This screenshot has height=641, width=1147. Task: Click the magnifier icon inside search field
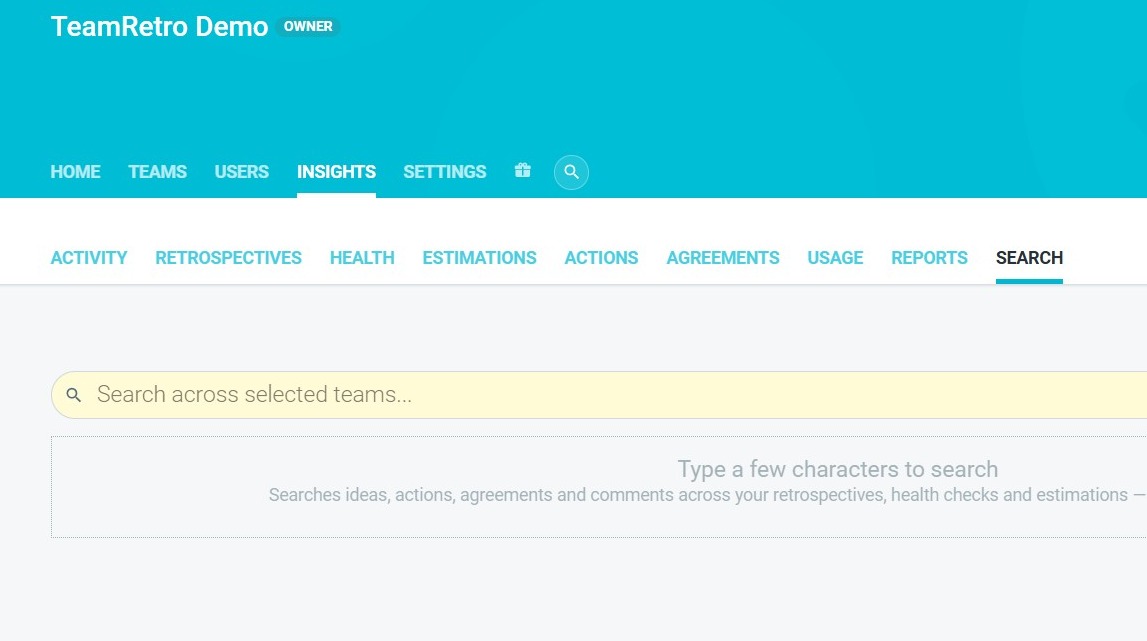coord(73,395)
